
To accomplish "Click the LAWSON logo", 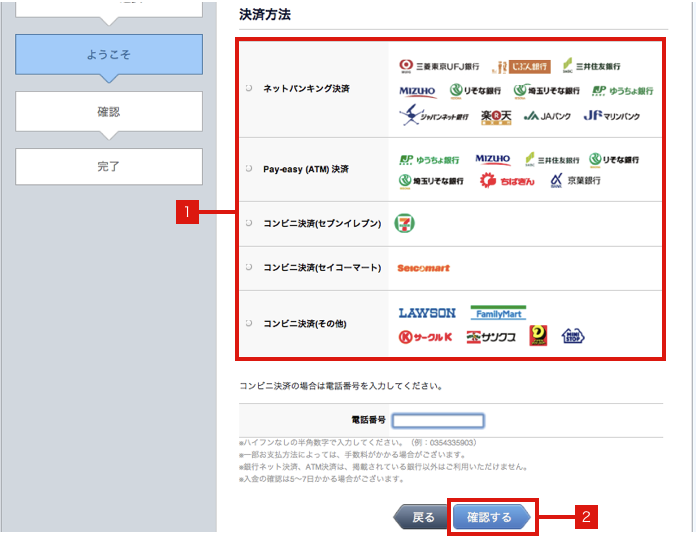I will tap(427, 313).
